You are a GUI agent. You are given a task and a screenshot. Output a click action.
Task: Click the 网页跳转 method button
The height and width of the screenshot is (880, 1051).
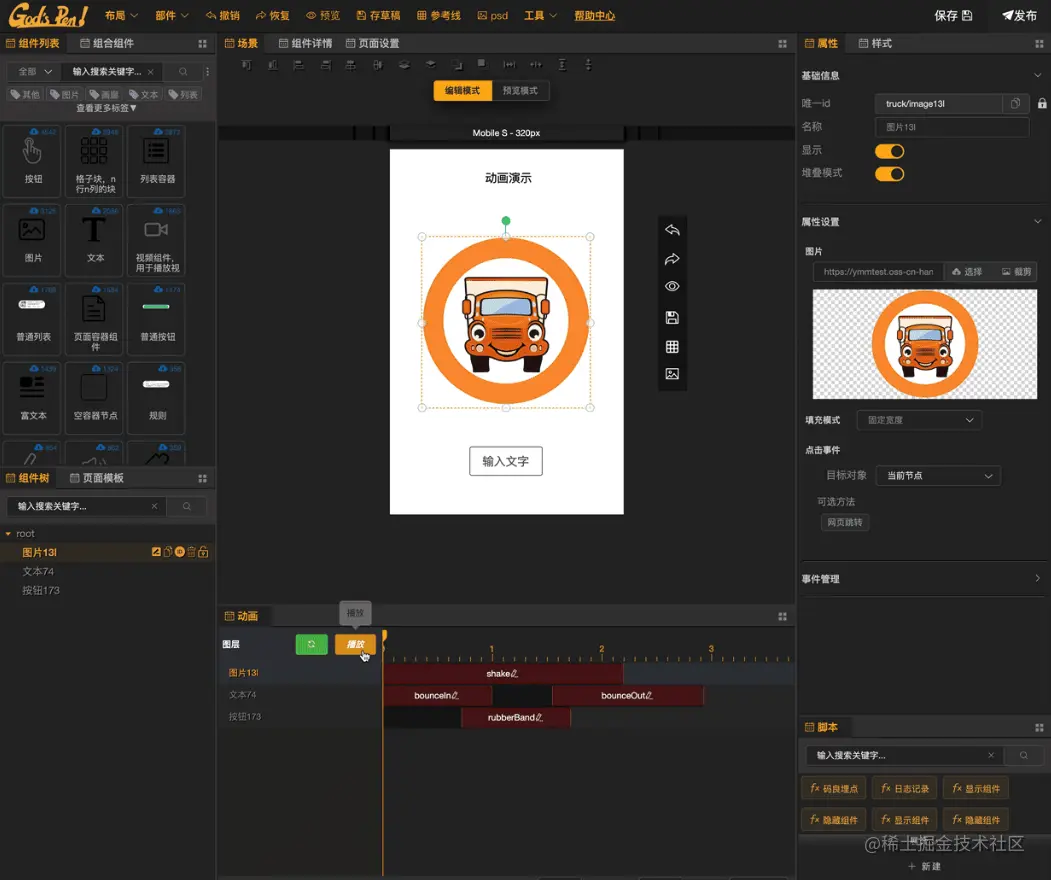(845, 522)
